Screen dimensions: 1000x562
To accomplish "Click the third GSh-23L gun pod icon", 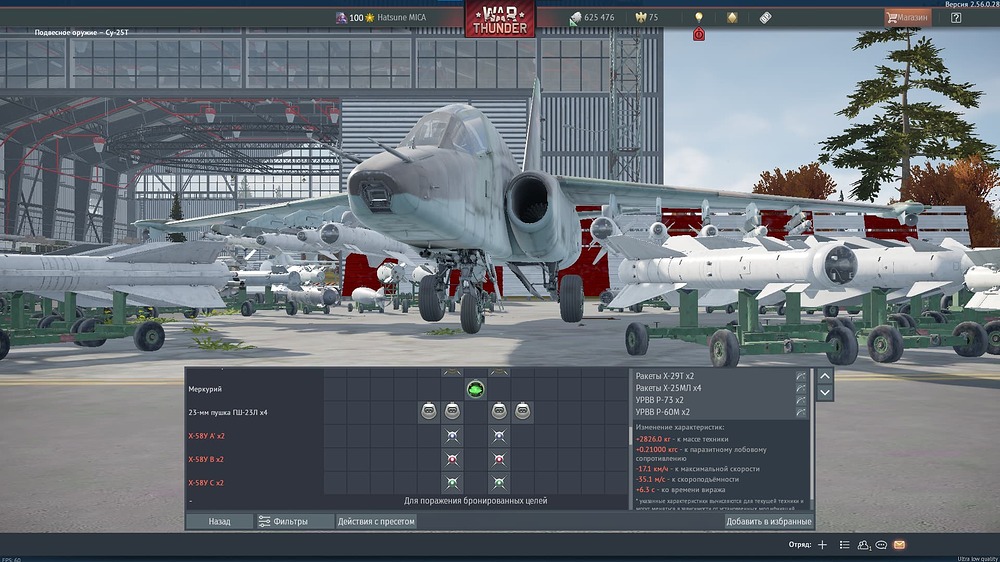I will (x=499, y=411).
